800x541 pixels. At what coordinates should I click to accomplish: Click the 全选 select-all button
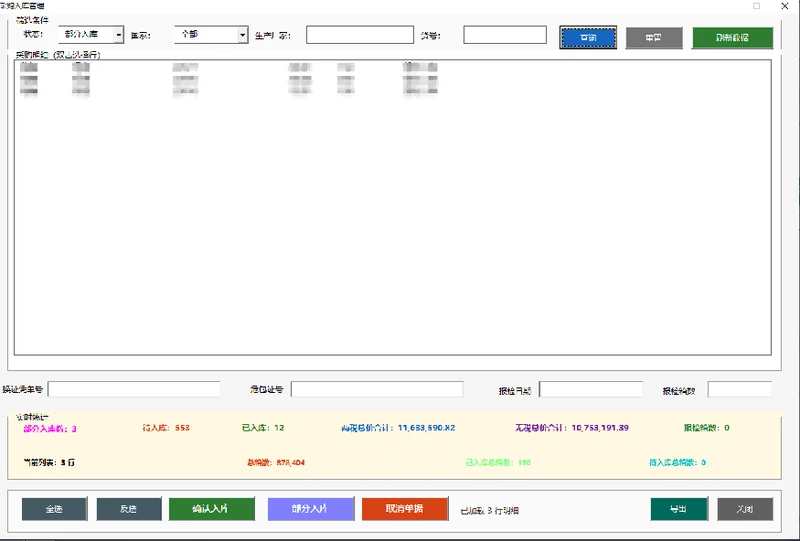point(55,509)
